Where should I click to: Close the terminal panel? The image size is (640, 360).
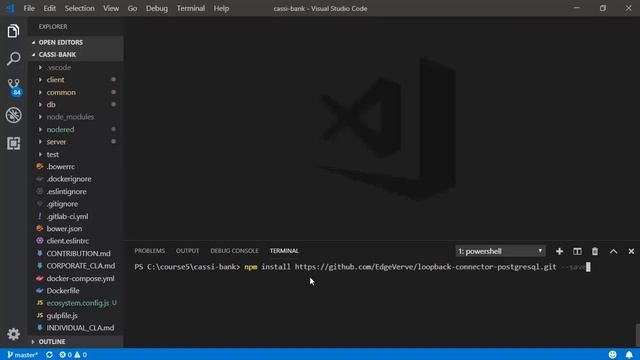pos(631,251)
